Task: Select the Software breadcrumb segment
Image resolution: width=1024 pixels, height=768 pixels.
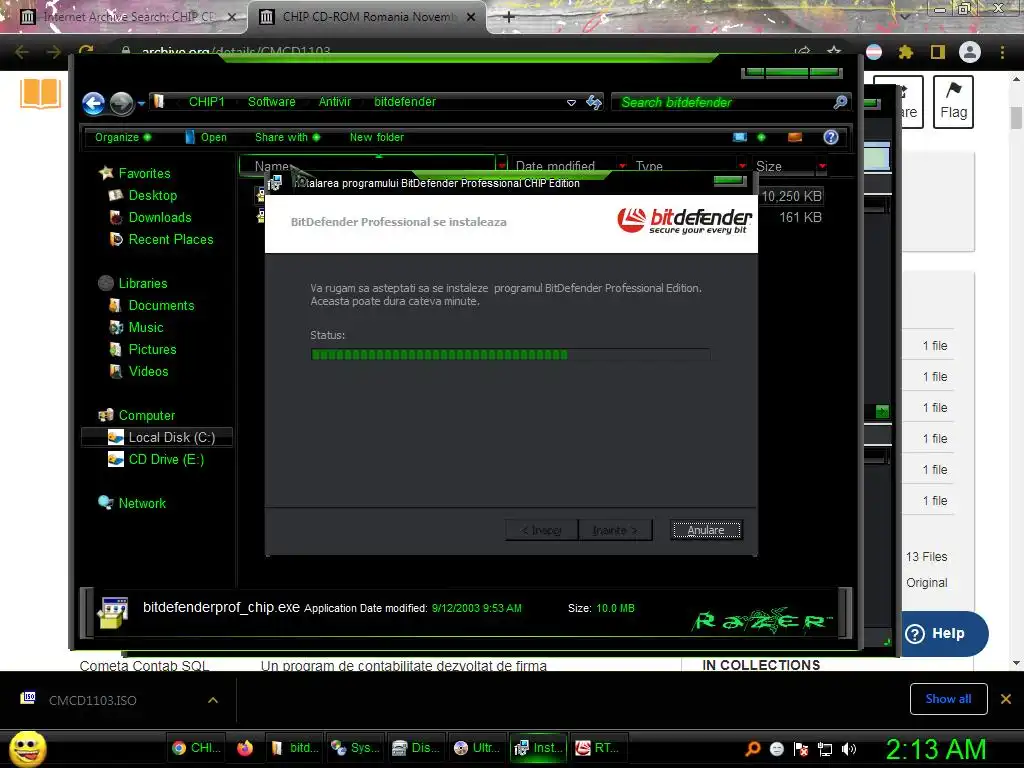Action: 272,102
